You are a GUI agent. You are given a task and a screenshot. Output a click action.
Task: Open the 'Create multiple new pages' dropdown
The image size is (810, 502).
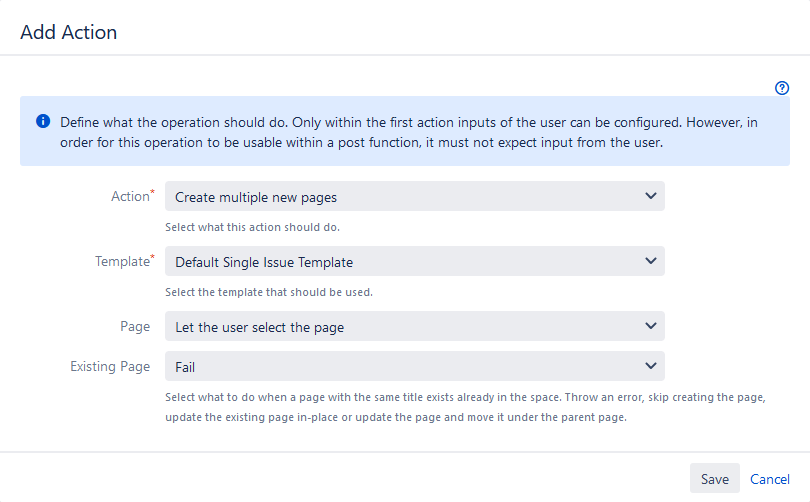pyautogui.click(x=414, y=196)
